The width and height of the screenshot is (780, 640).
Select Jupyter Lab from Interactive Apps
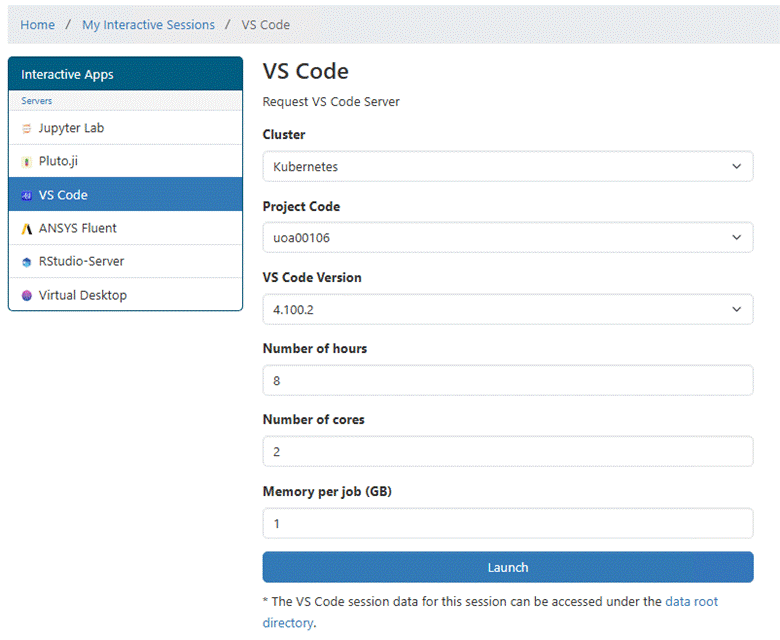(71, 128)
